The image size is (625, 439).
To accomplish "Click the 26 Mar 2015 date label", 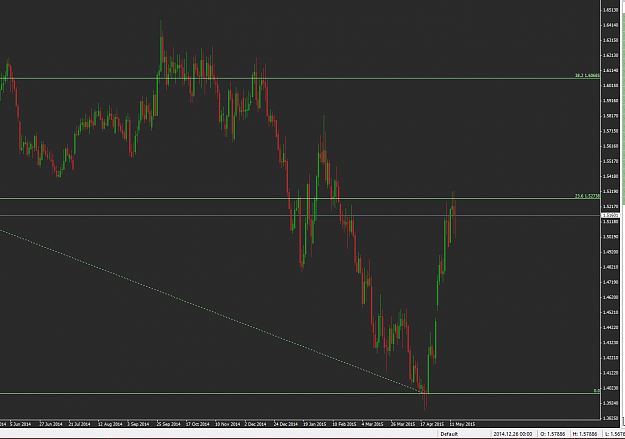I will (403, 424).
